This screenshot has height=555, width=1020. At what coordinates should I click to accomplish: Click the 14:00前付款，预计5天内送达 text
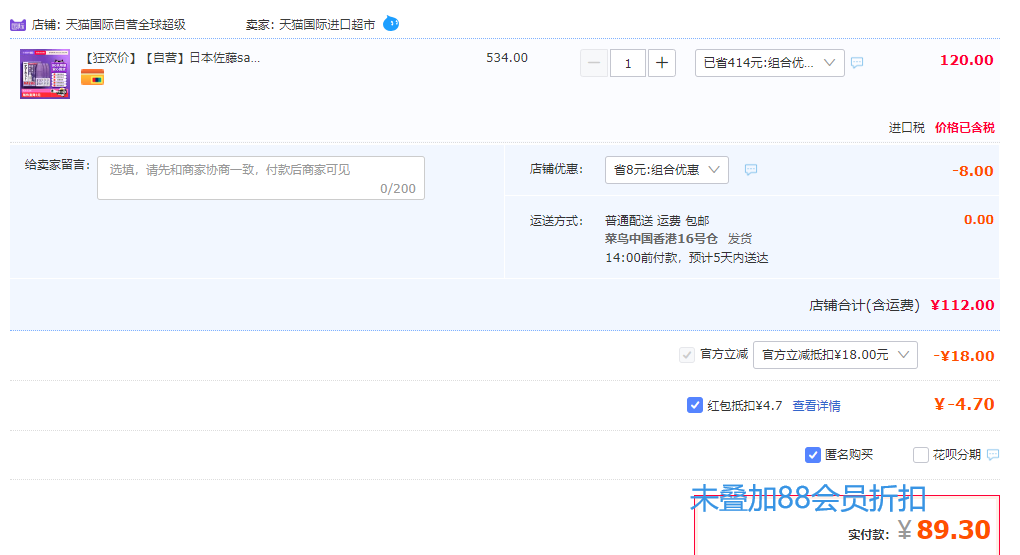(686, 258)
